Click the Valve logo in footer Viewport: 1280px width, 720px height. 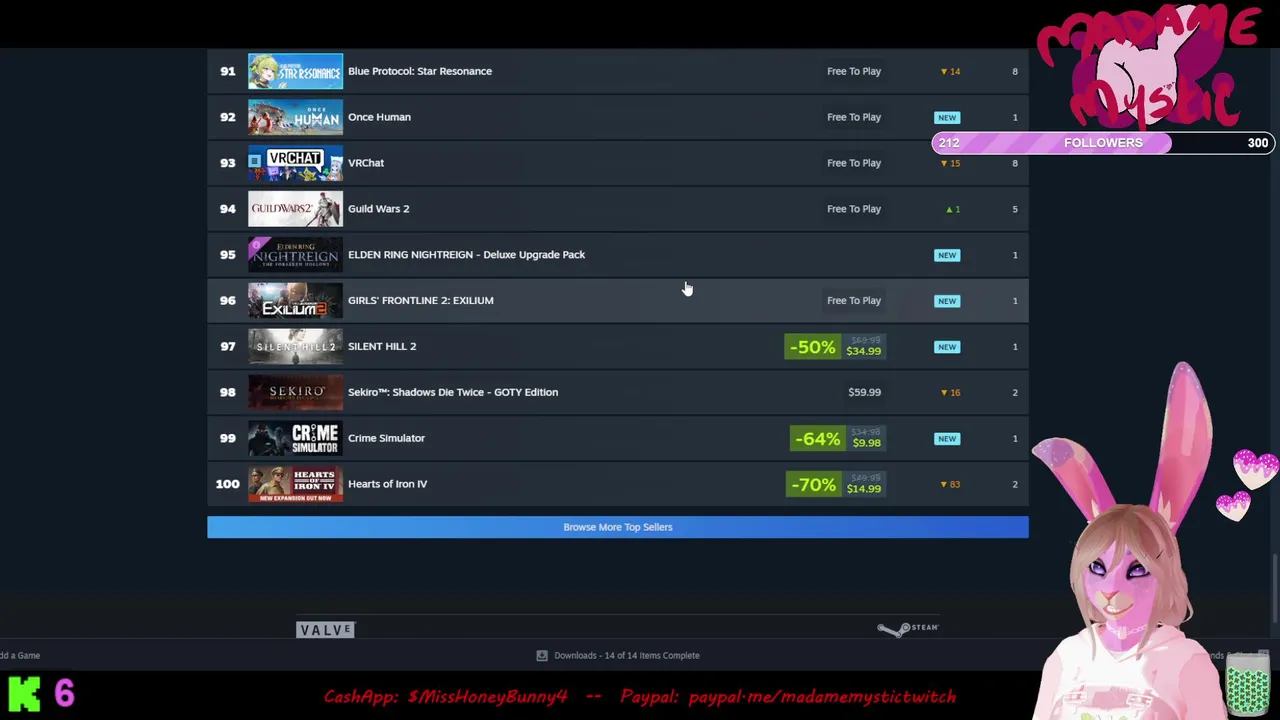[325, 629]
